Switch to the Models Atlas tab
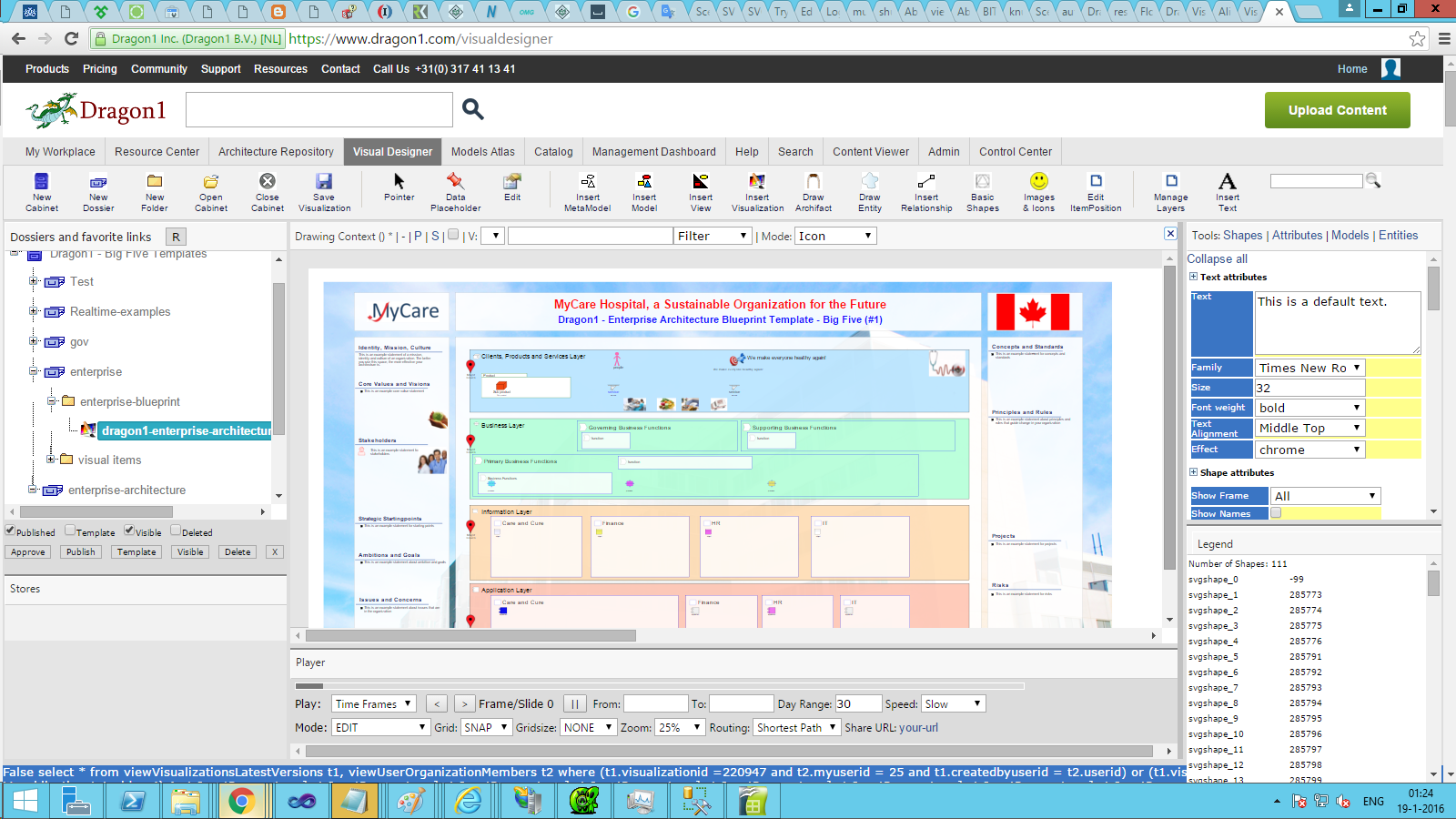The width and height of the screenshot is (1456, 819). (x=482, y=151)
